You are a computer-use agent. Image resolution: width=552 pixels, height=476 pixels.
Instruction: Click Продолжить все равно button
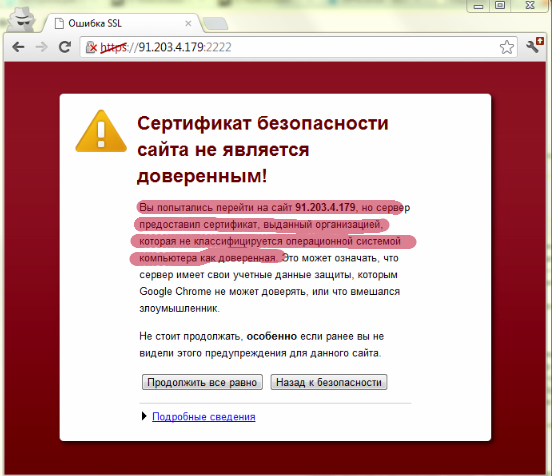pos(202,382)
